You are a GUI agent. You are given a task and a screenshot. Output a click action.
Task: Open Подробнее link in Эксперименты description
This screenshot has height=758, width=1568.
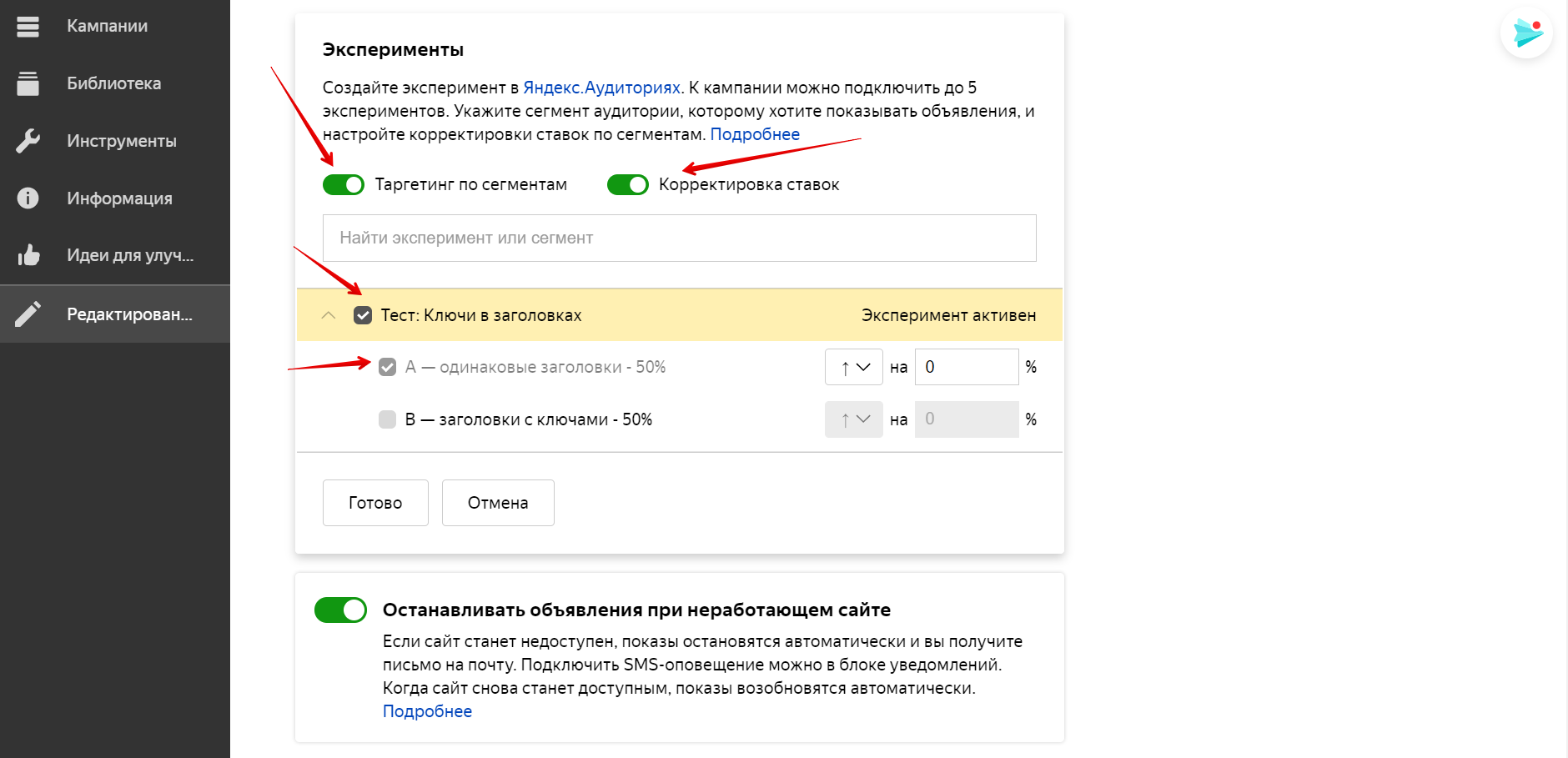[x=755, y=134]
